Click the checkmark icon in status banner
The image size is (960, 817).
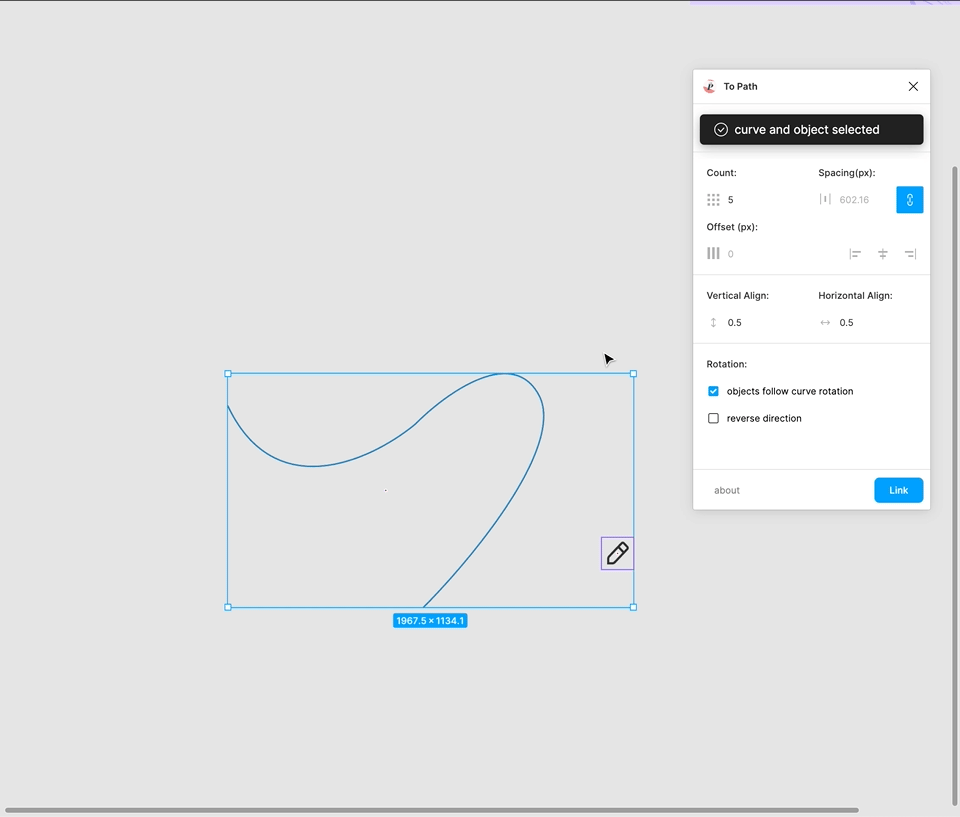[721, 129]
